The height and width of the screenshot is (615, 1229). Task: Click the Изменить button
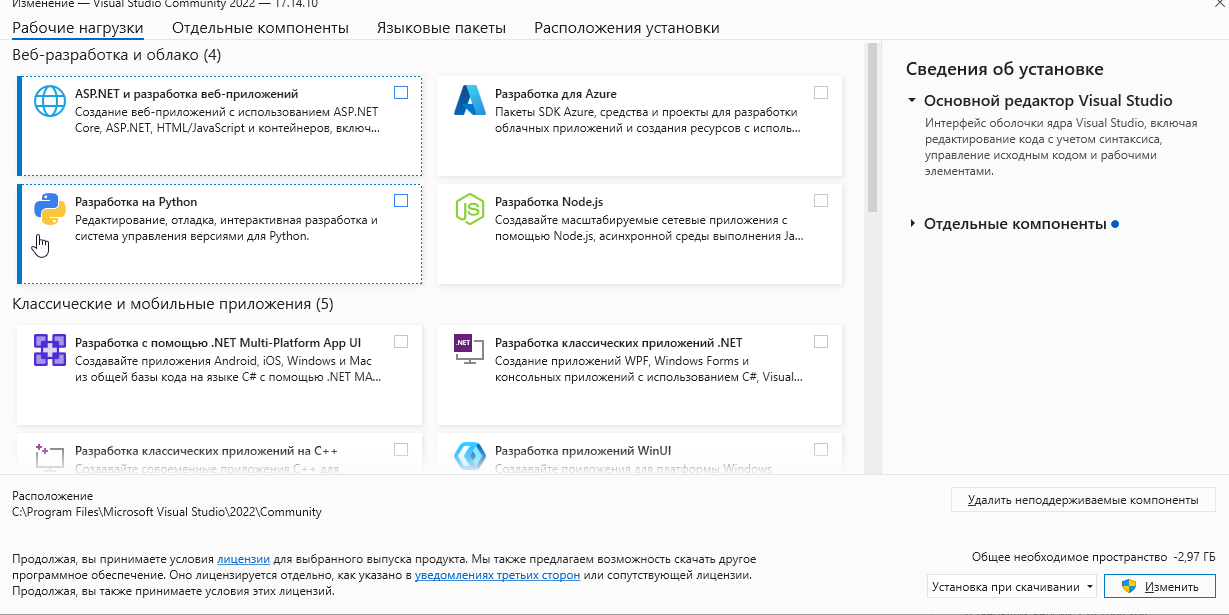click(x=1160, y=586)
